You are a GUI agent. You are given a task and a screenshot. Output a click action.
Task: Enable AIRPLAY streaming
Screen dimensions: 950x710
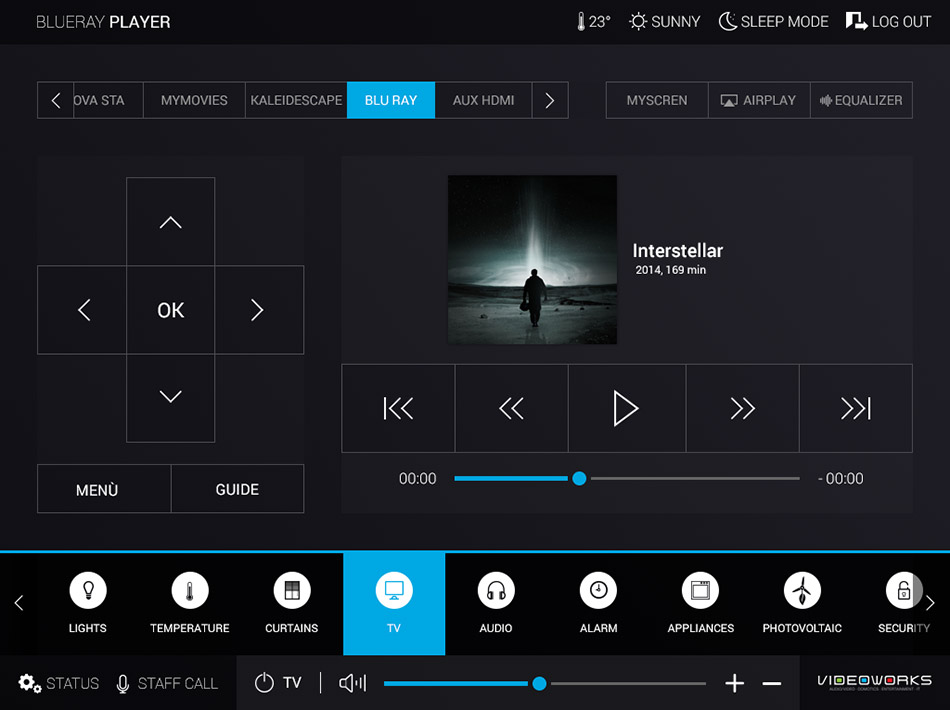(x=759, y=100)
